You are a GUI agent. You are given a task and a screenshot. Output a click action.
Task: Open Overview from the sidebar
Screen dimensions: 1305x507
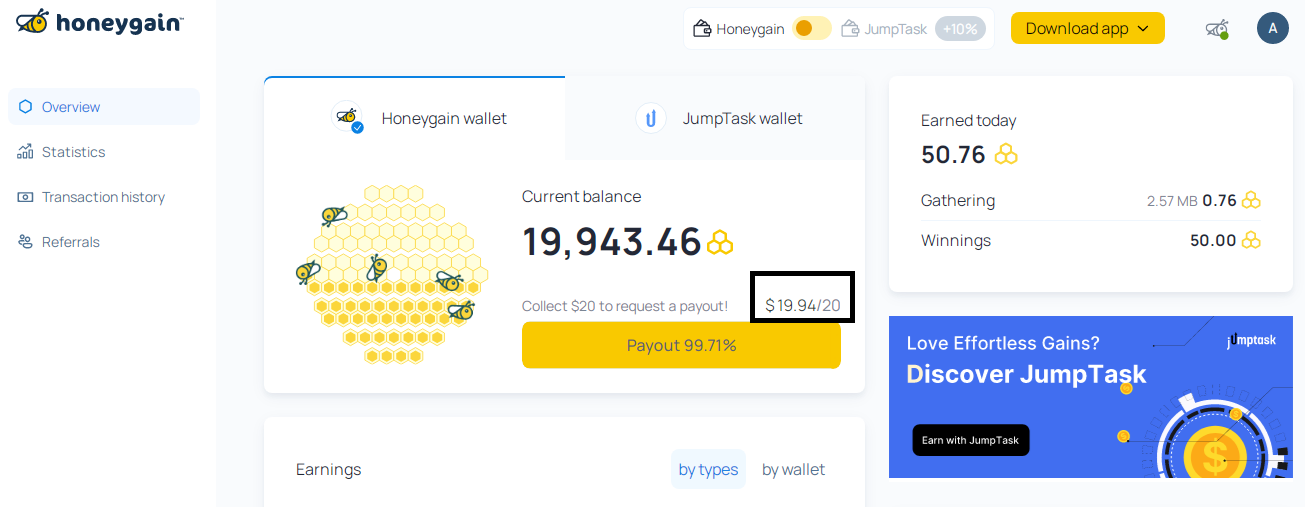[104, 107]
